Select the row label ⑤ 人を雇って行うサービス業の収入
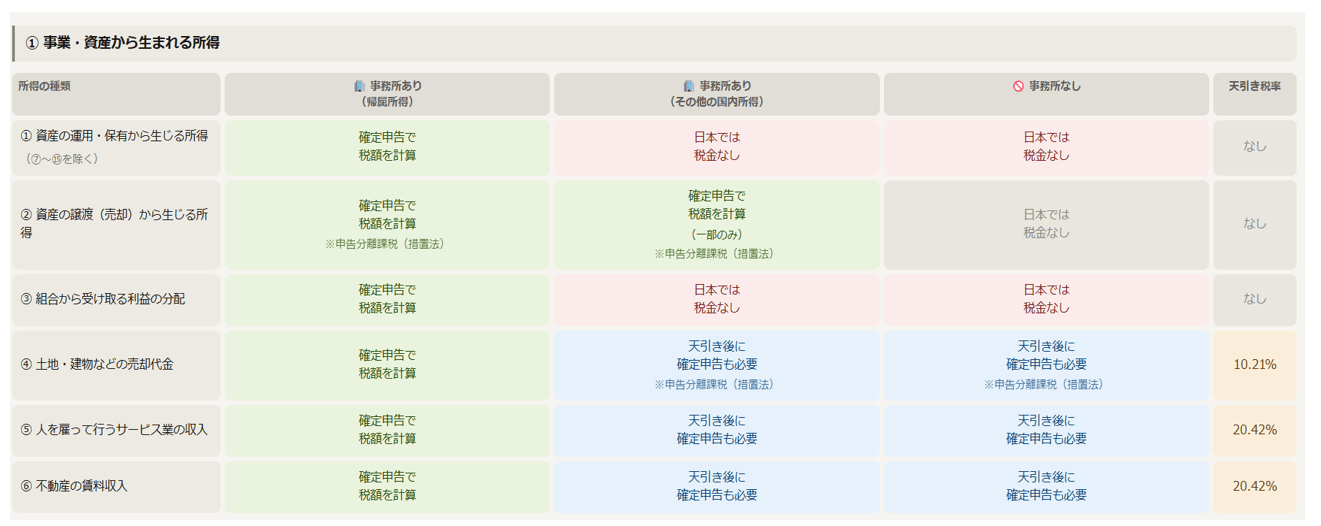The height and width of the screenshot is (526, 1321). click(114, 430)
